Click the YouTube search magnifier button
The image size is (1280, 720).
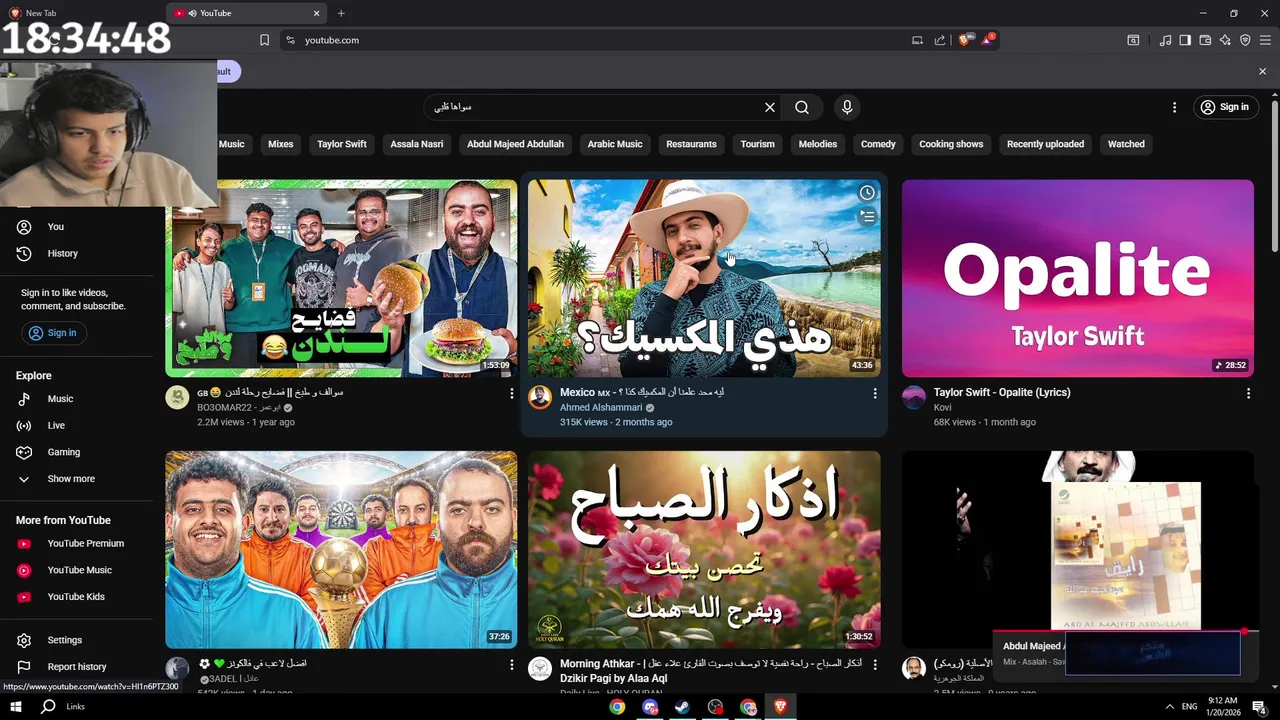point(802,107)
